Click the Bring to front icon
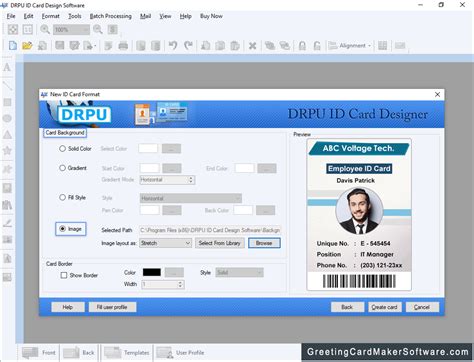 click(x=270, y=45)
